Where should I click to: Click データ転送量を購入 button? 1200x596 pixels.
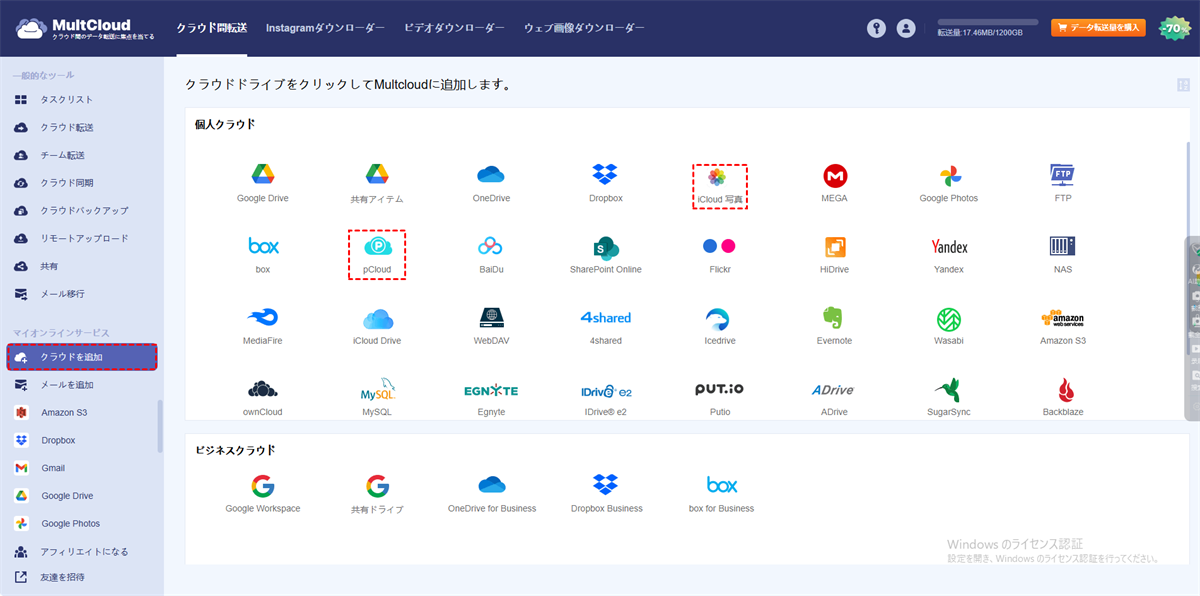1098,28
